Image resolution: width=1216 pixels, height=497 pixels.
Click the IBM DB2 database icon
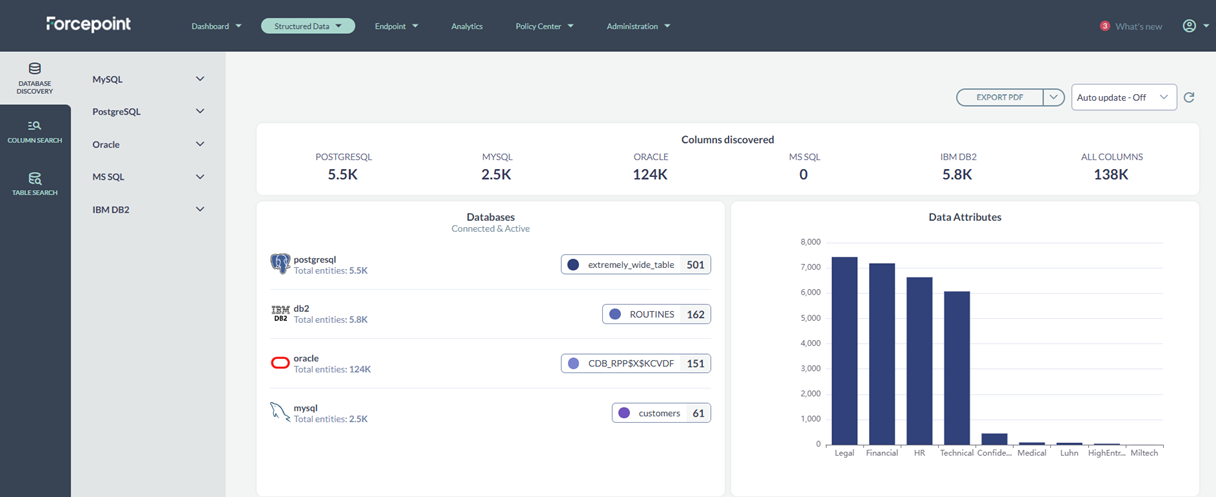pos(280,314)
